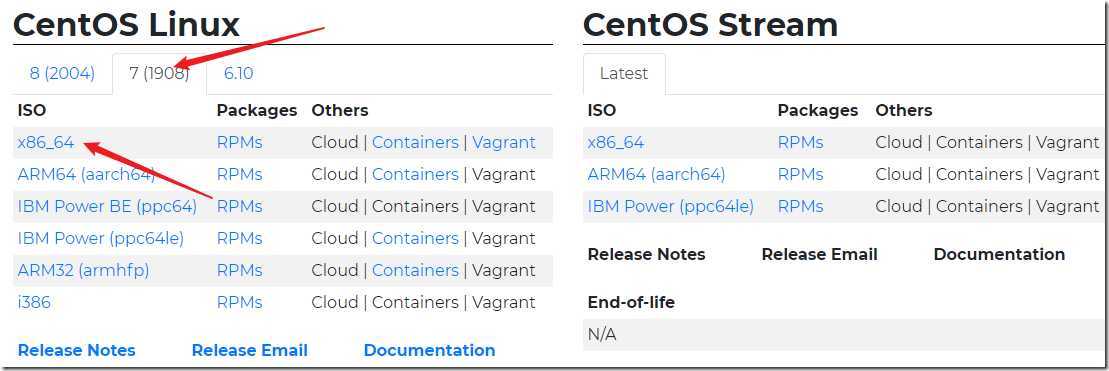Open RPMs link in CentOS Stream ARM64 row
This screenshot has width=1109, height=371.
tap(801, 175)
